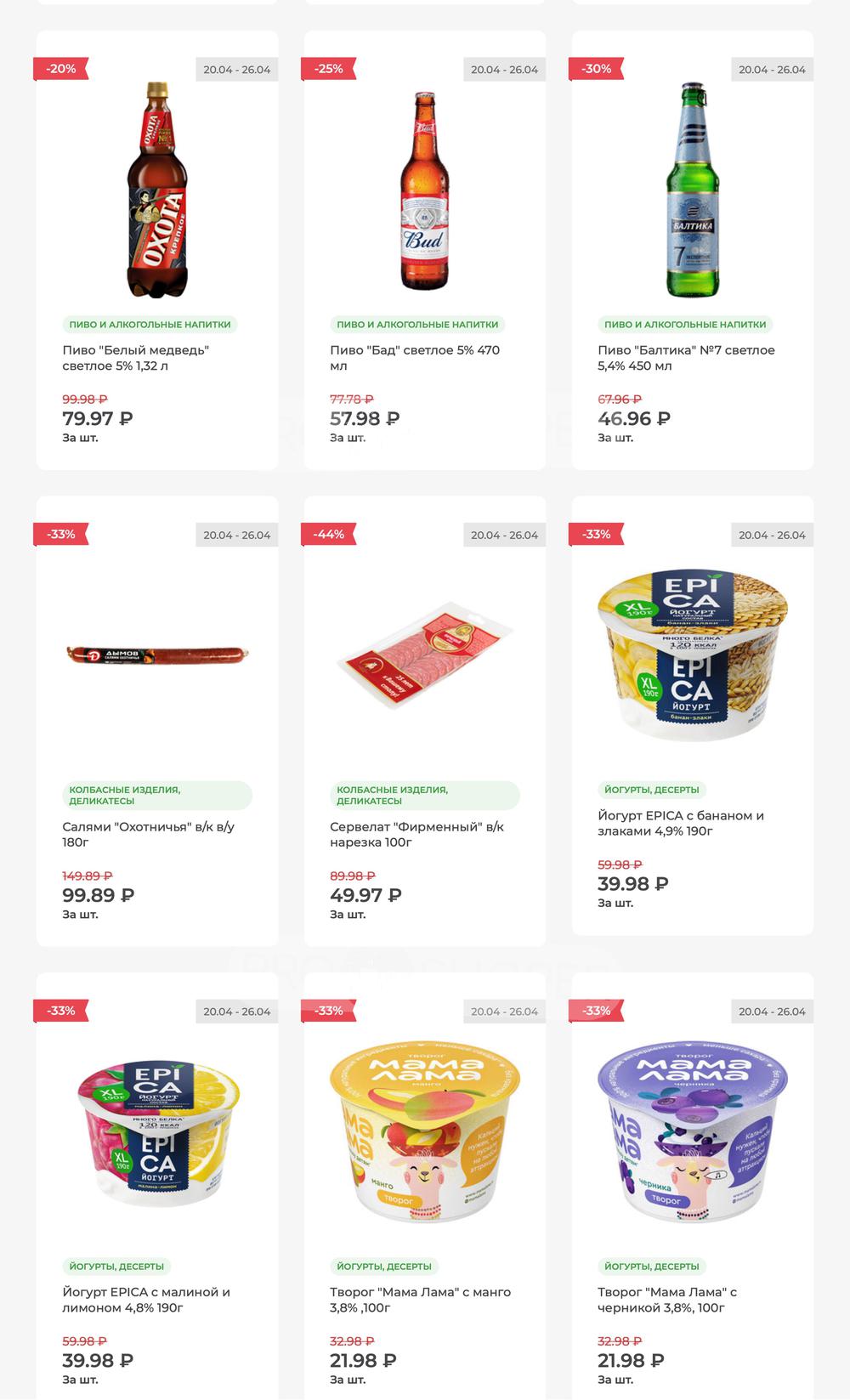Viewport: 850px width, 1400px height.
Task: Click the 49.97 ₽ price of Сервелат
Action: coord(365,895)
